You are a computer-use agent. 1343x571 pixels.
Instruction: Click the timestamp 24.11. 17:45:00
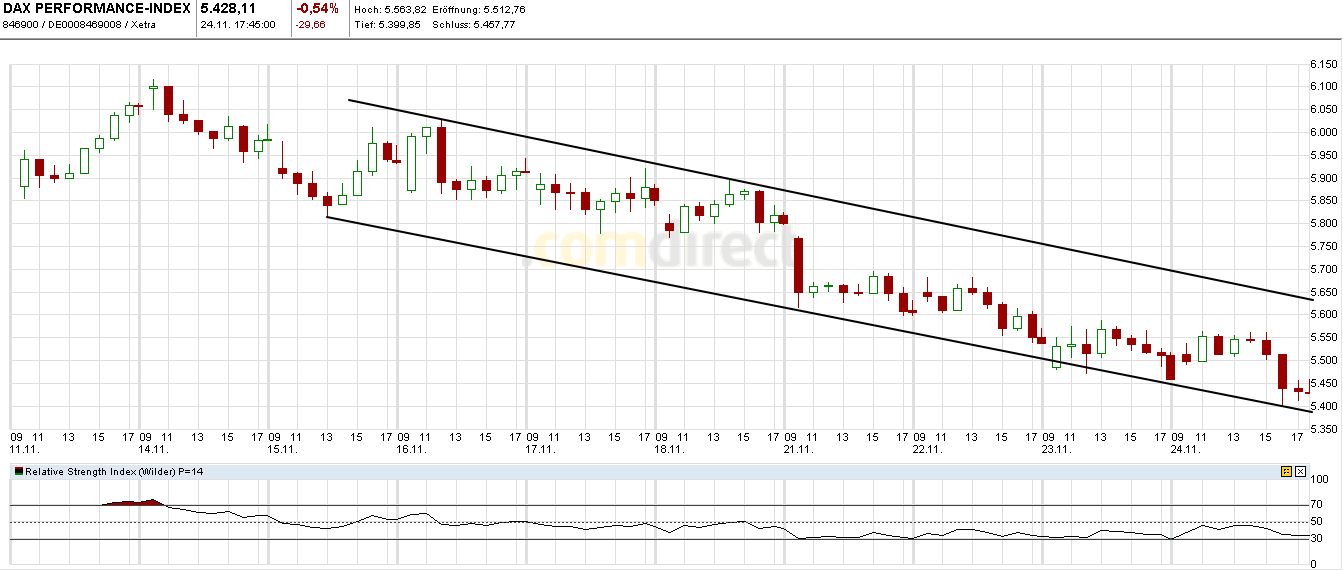(x=238, y=24)
